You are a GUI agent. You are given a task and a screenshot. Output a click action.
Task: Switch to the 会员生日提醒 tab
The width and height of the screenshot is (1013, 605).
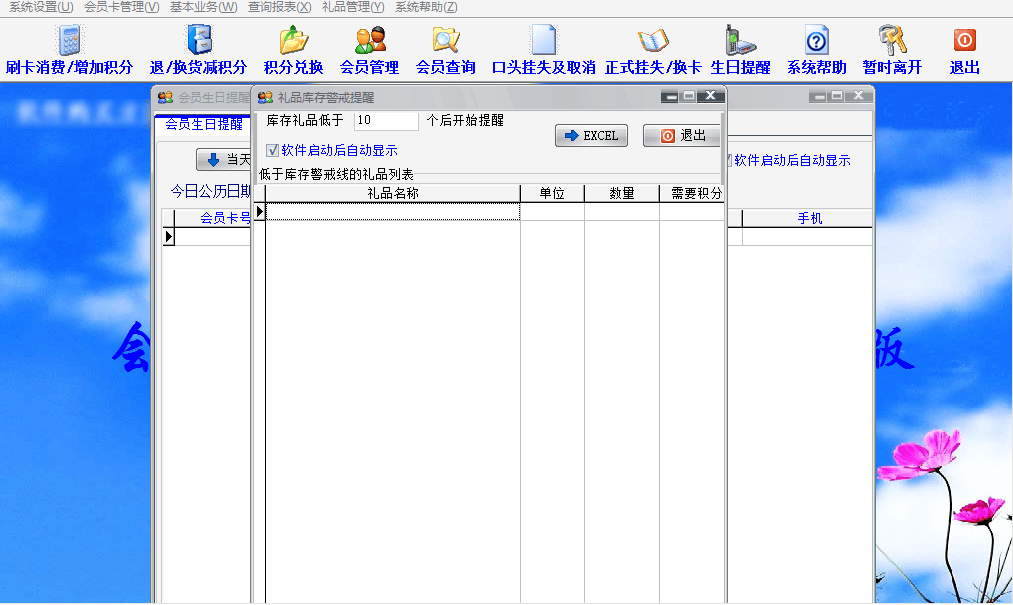(x=204, y=125)
